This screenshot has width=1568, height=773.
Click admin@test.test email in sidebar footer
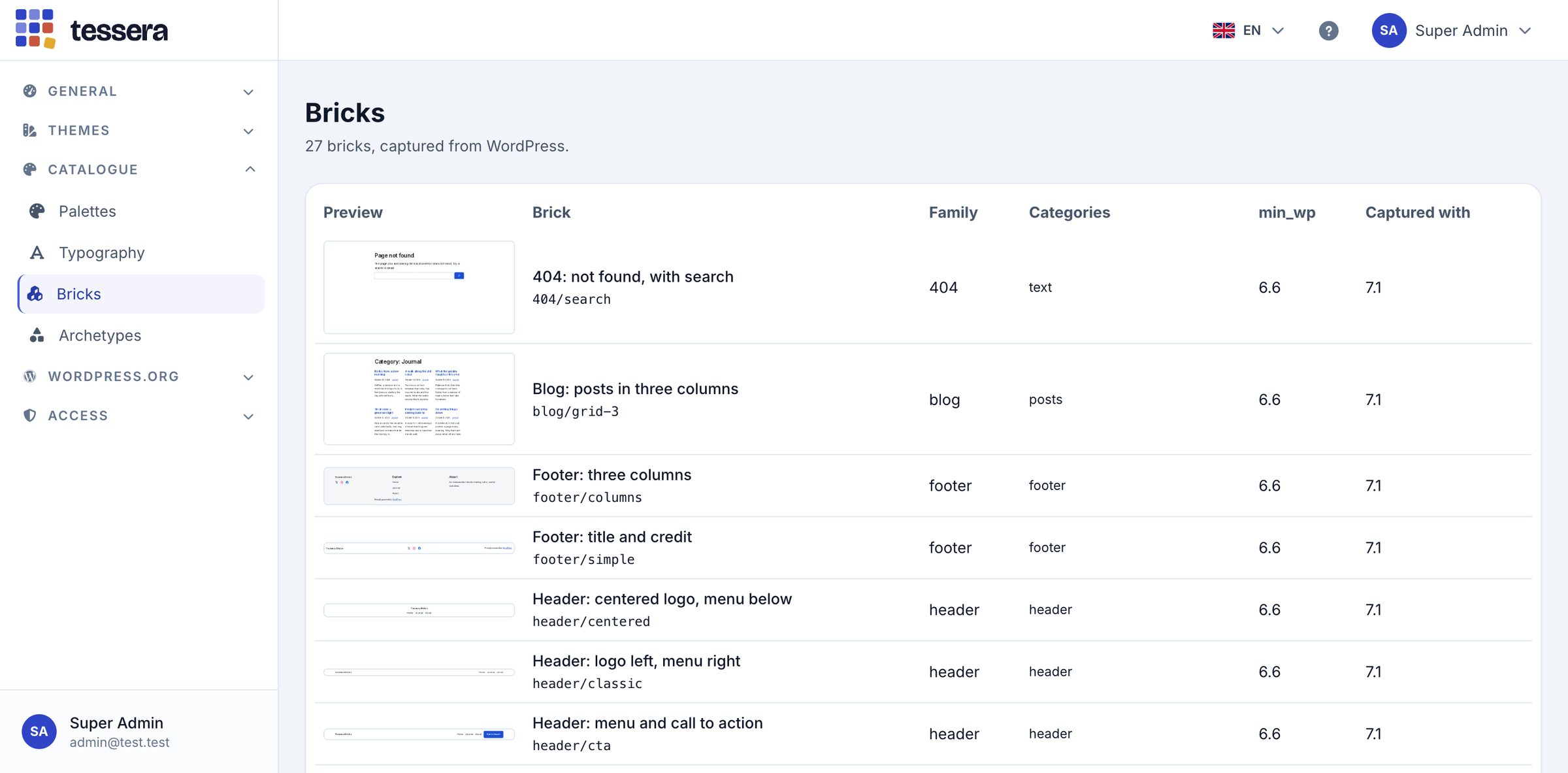click(x=120, y=742)
